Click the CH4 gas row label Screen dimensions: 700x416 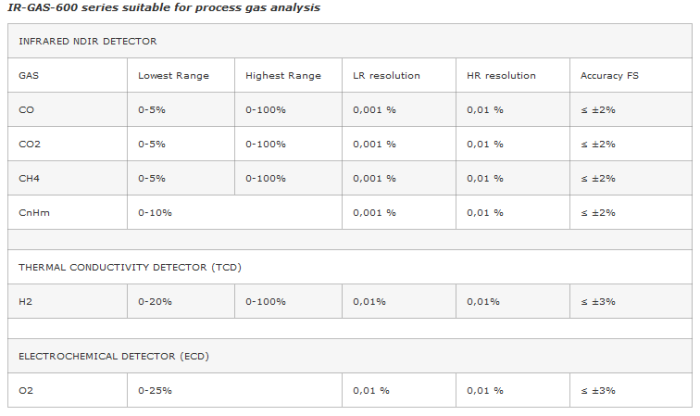30,178
